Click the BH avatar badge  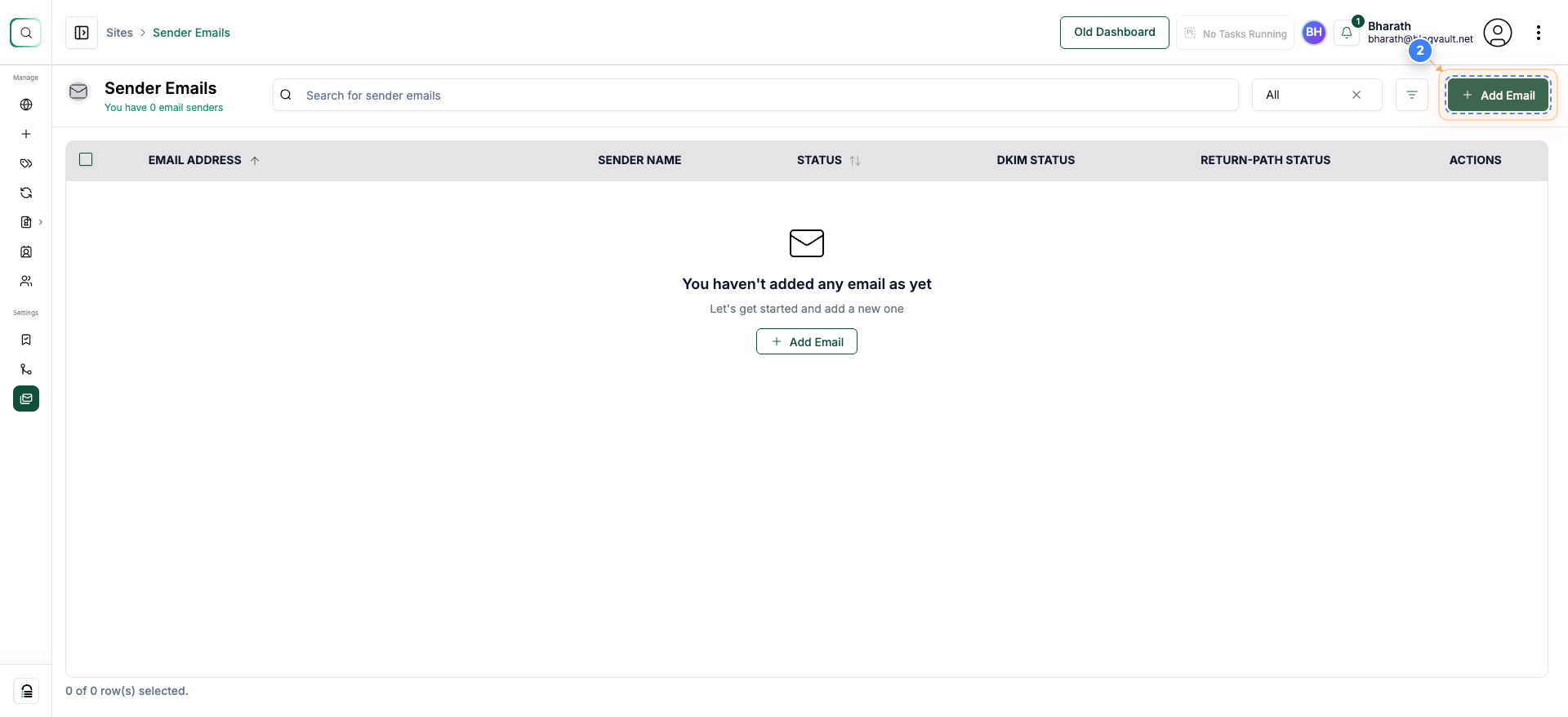point(1314,33)
